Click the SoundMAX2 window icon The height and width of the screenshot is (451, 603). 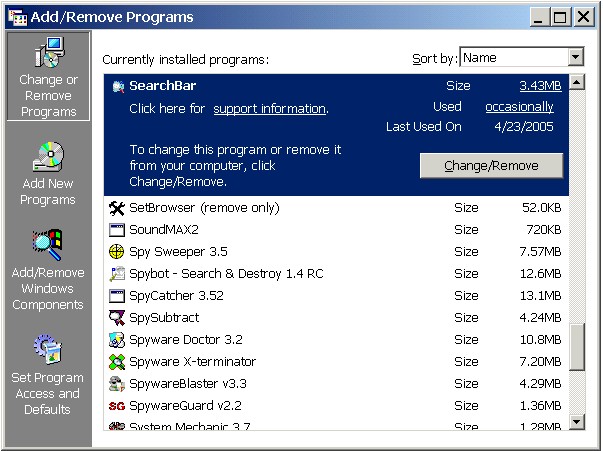[117, 230]
